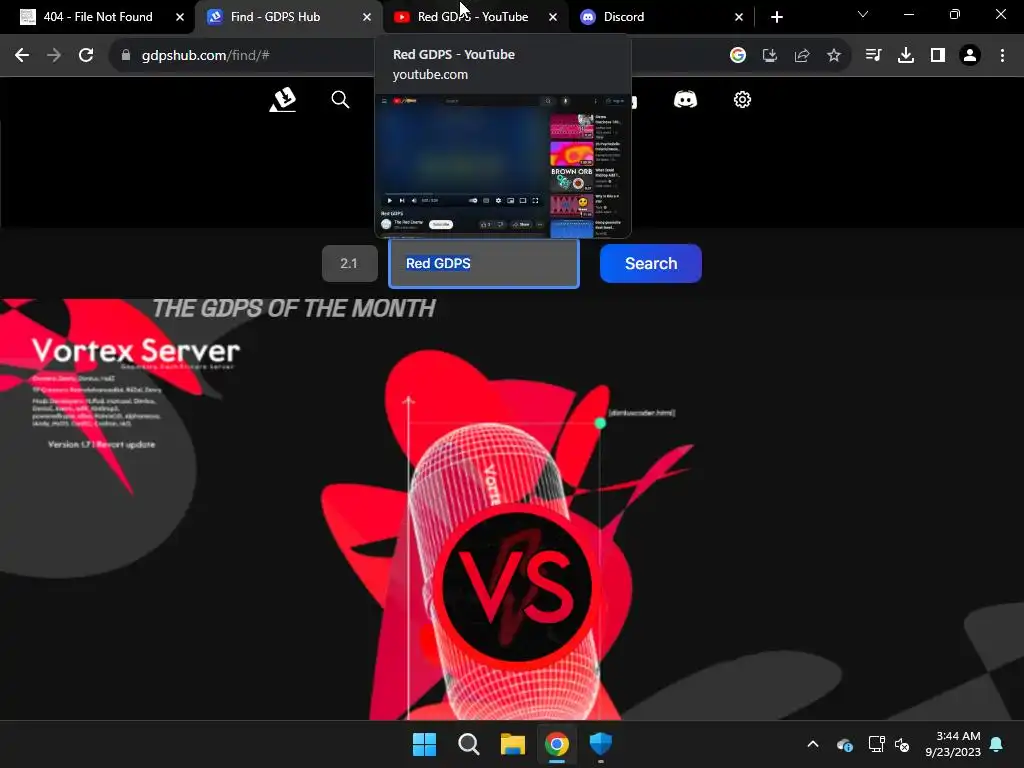Bookmark this tab with the star

834,56
